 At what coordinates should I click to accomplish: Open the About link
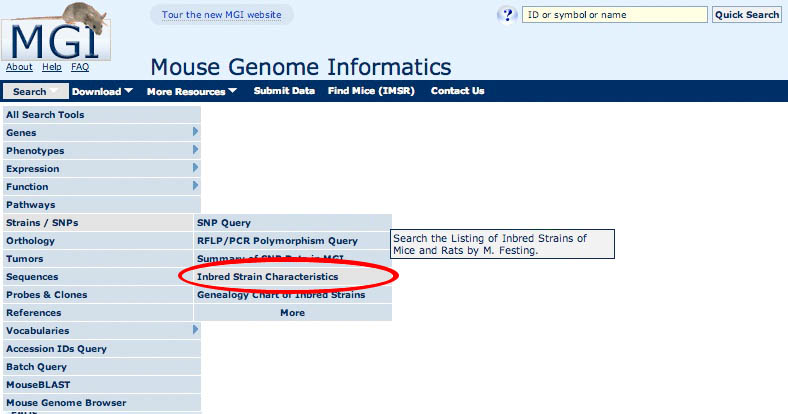tap(19, 67)
